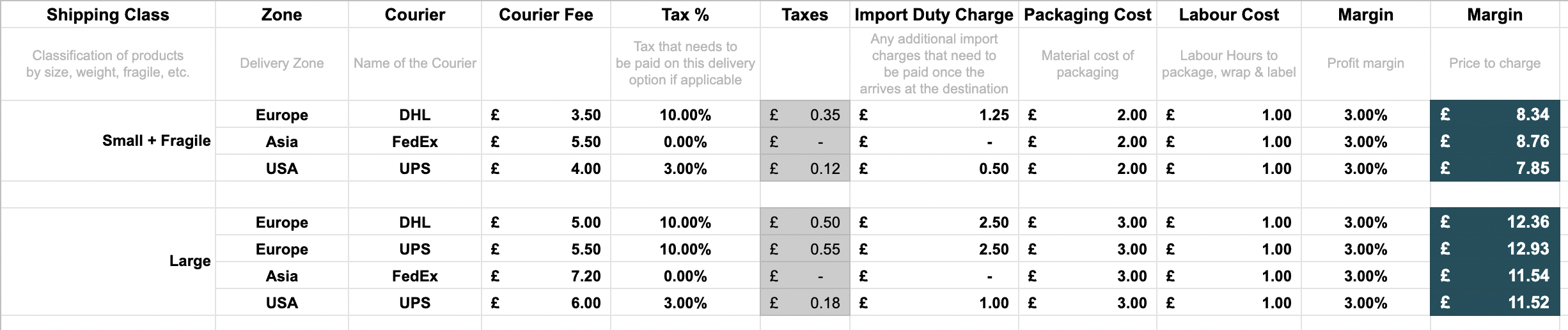Select the Courier Fee header cell
Image resolution: width=1568 pixels, height=330 pixels.
(x=545, y=15)
